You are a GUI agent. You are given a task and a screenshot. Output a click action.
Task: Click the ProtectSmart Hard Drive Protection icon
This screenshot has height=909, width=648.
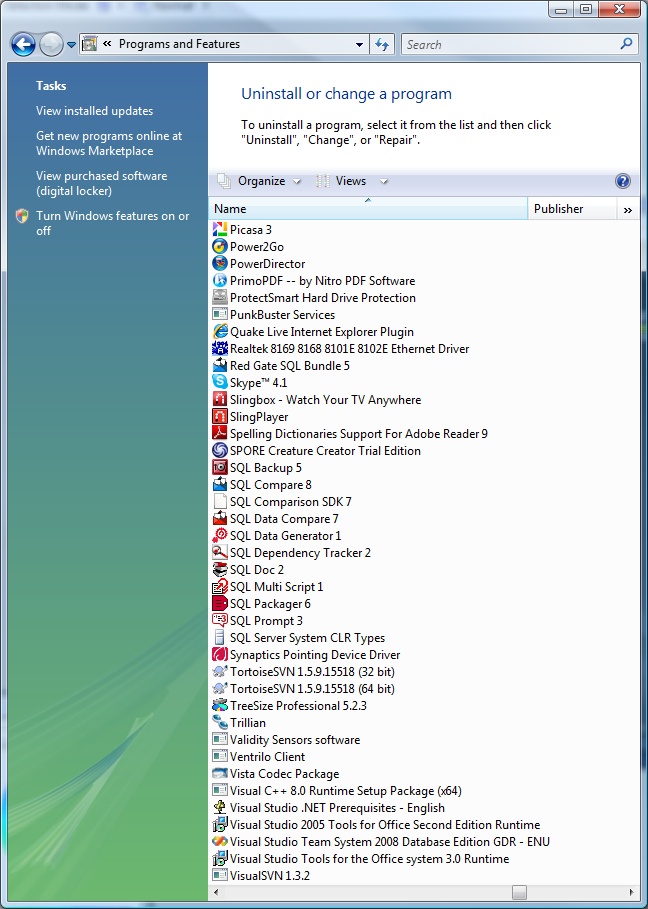[x=220, y=297]
